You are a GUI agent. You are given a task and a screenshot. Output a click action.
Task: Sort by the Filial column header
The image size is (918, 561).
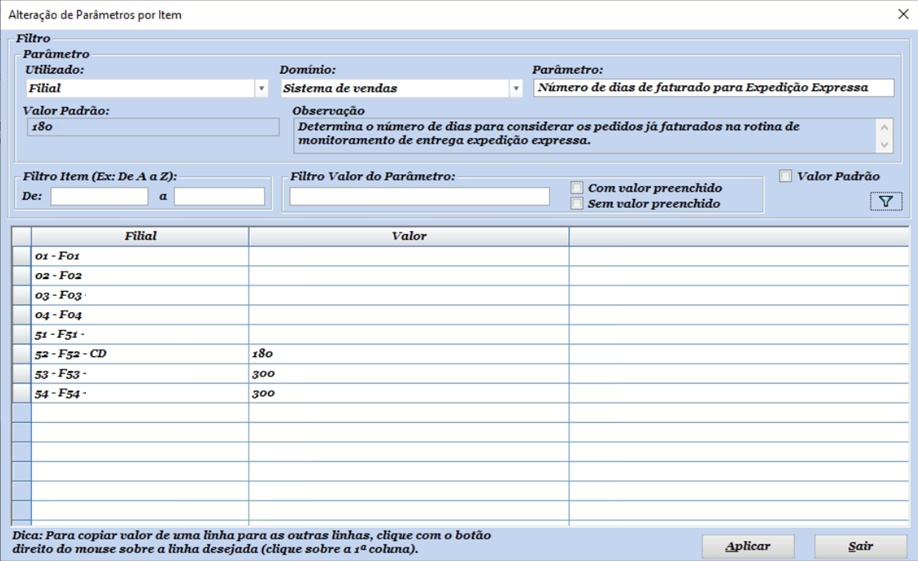[140, 236]
